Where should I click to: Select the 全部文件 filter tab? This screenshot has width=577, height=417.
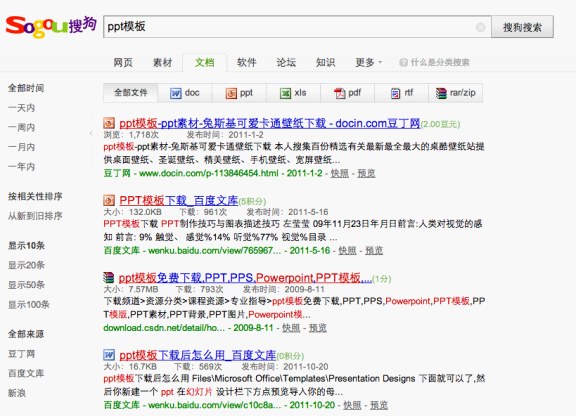pos(131,93)
